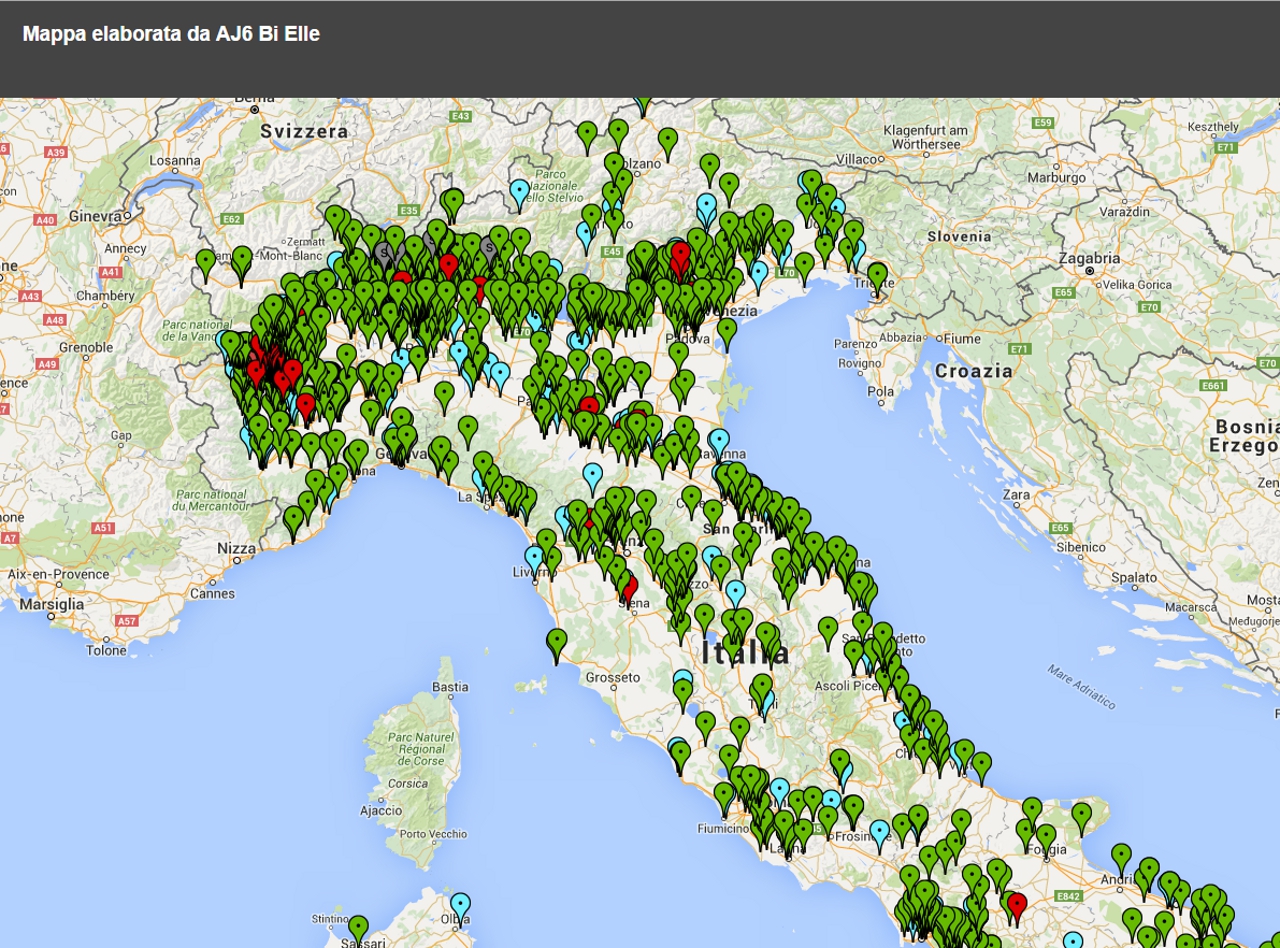
Task: Click the 'Svizzera' country label
Action: coord(304,131)
